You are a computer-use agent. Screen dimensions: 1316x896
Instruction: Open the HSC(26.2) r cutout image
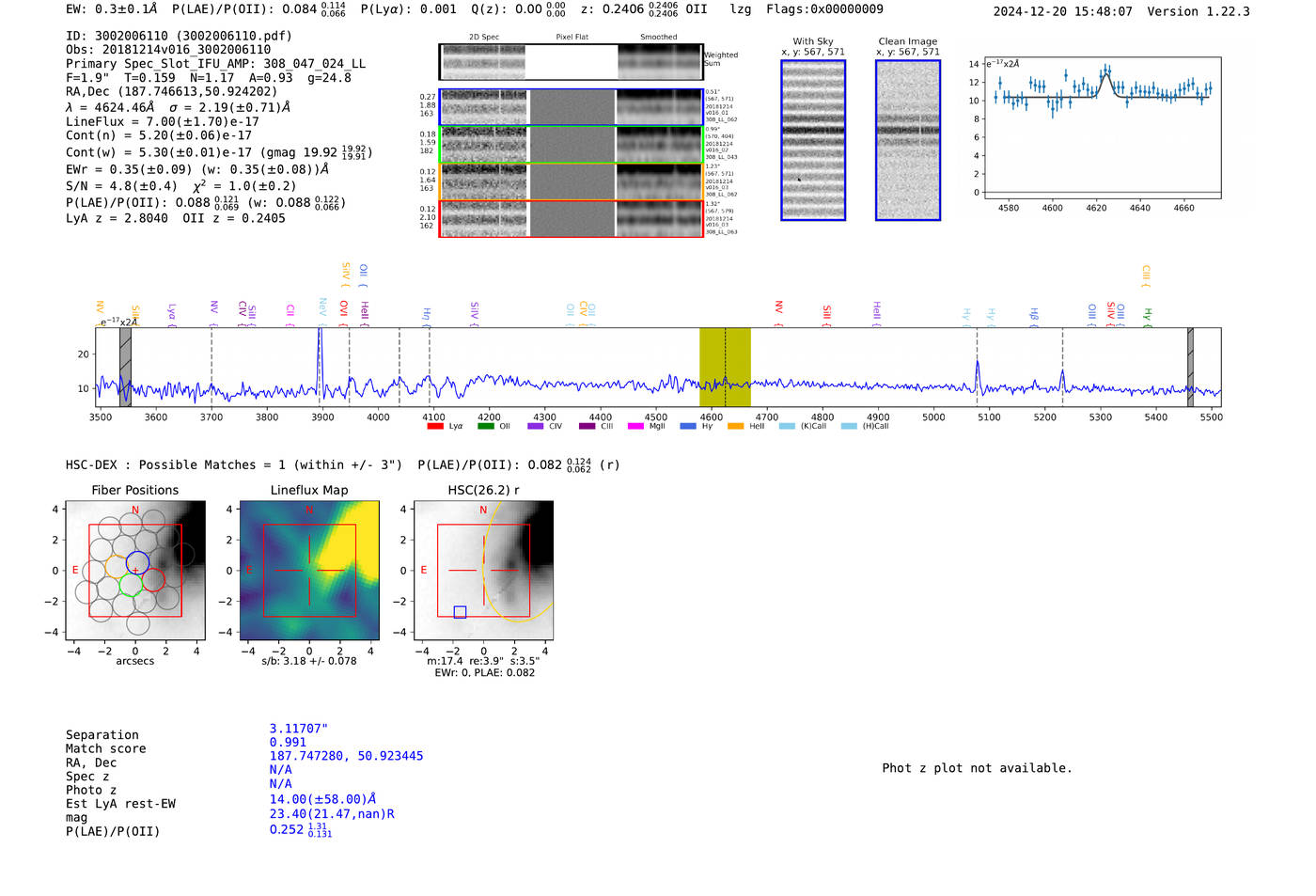click(483, 571)
